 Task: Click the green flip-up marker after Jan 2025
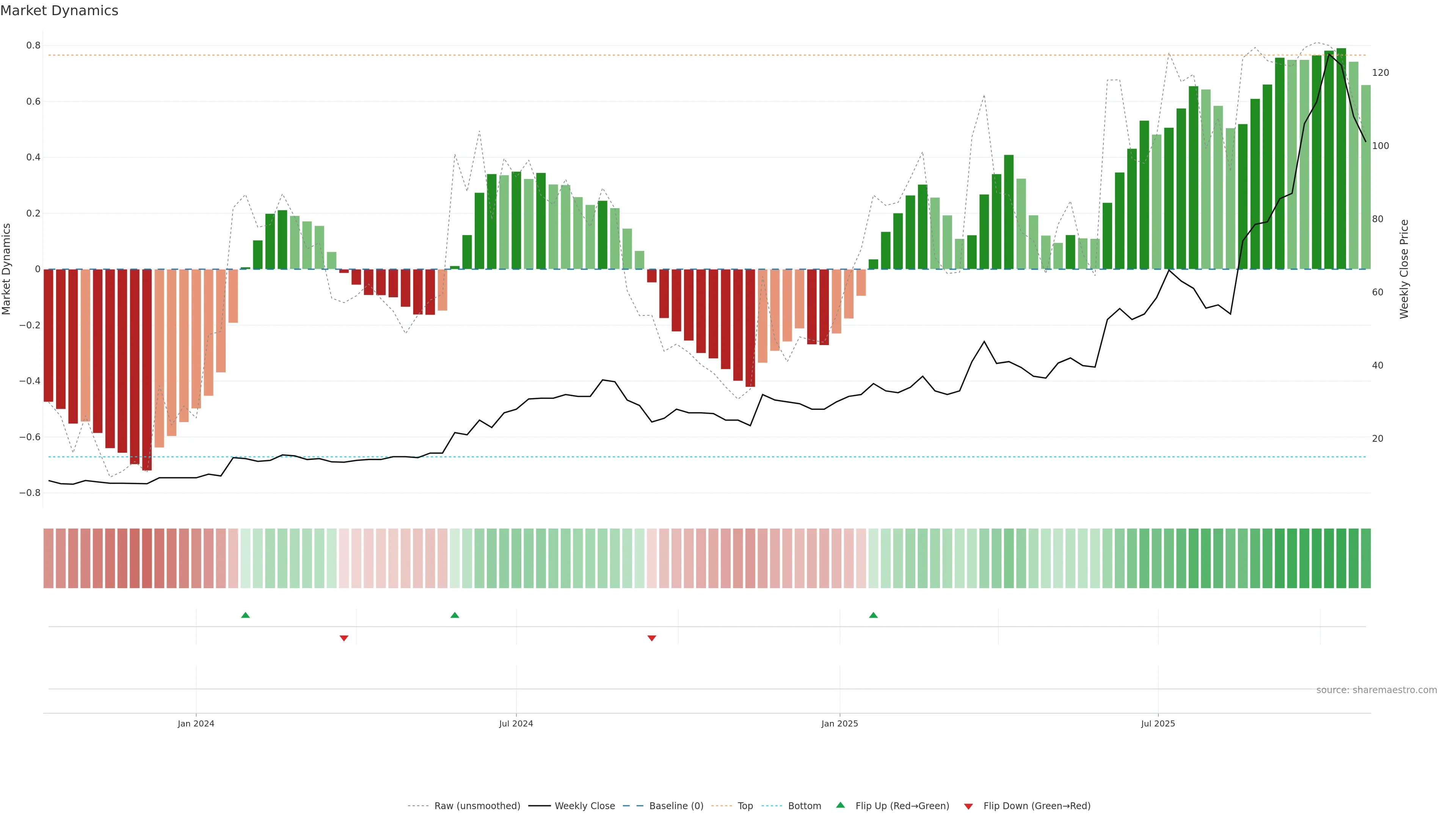point(873,615)
